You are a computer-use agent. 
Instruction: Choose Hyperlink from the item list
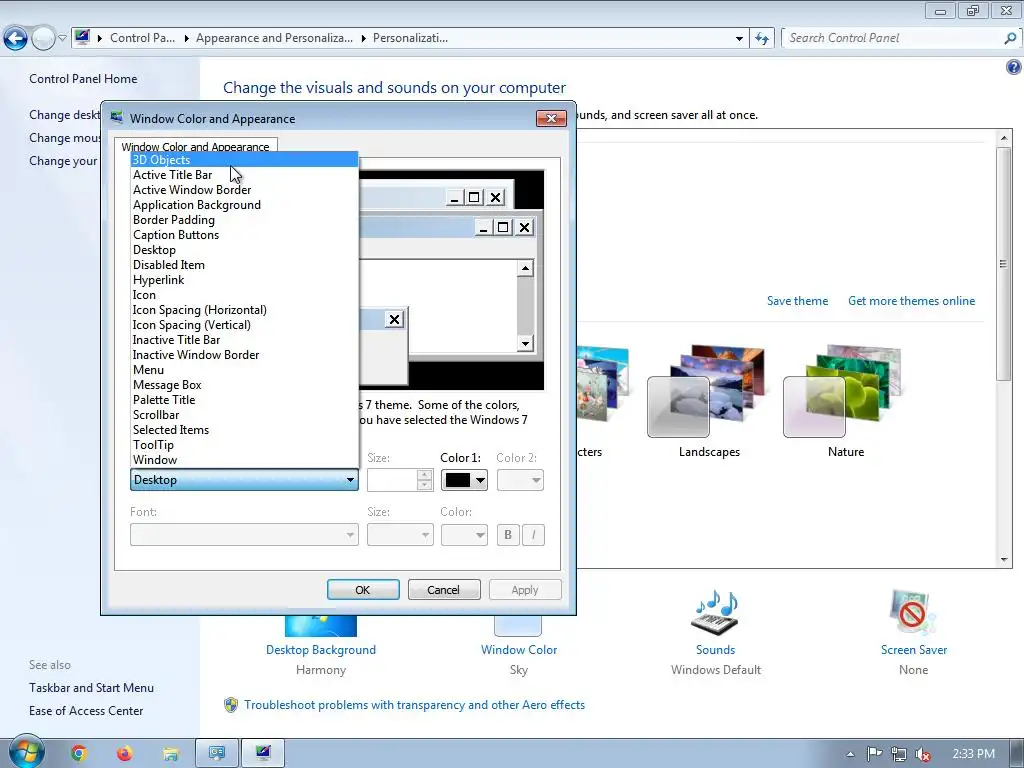pos(244,280)
